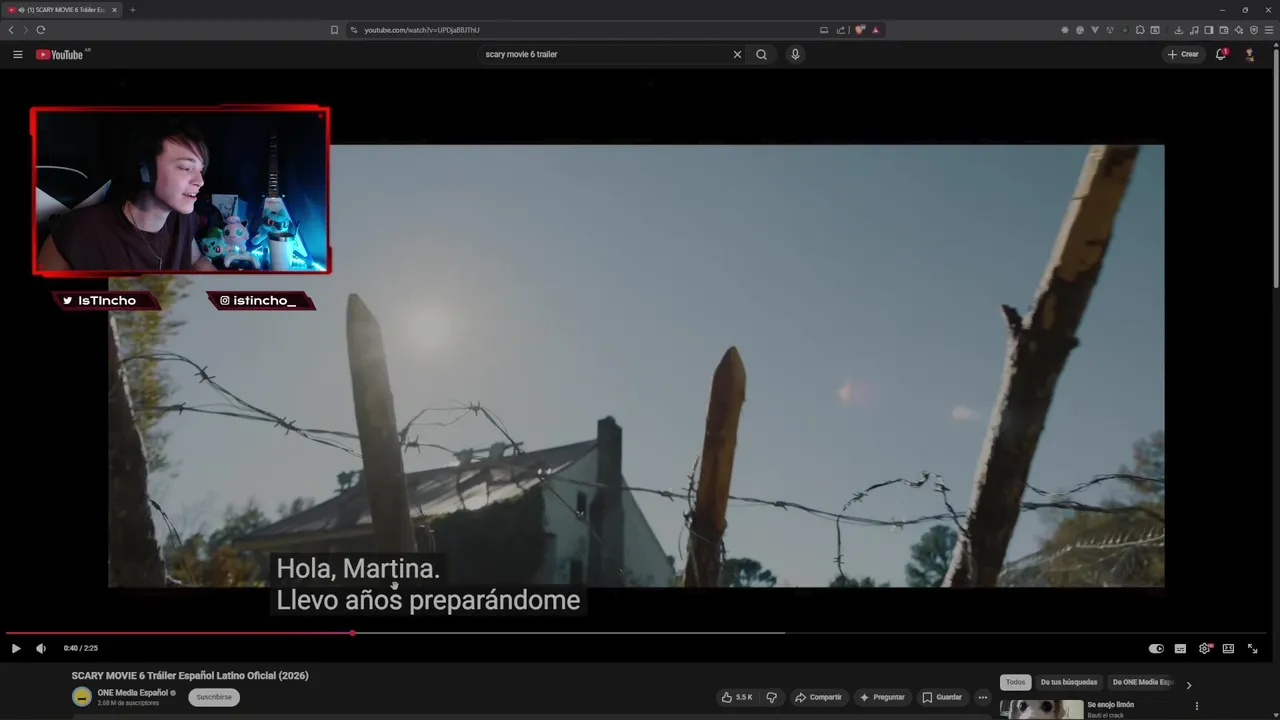Open the browser playlist music note icon
The width and height of the screenshot is (1280, 720).
coord(1194,30)
